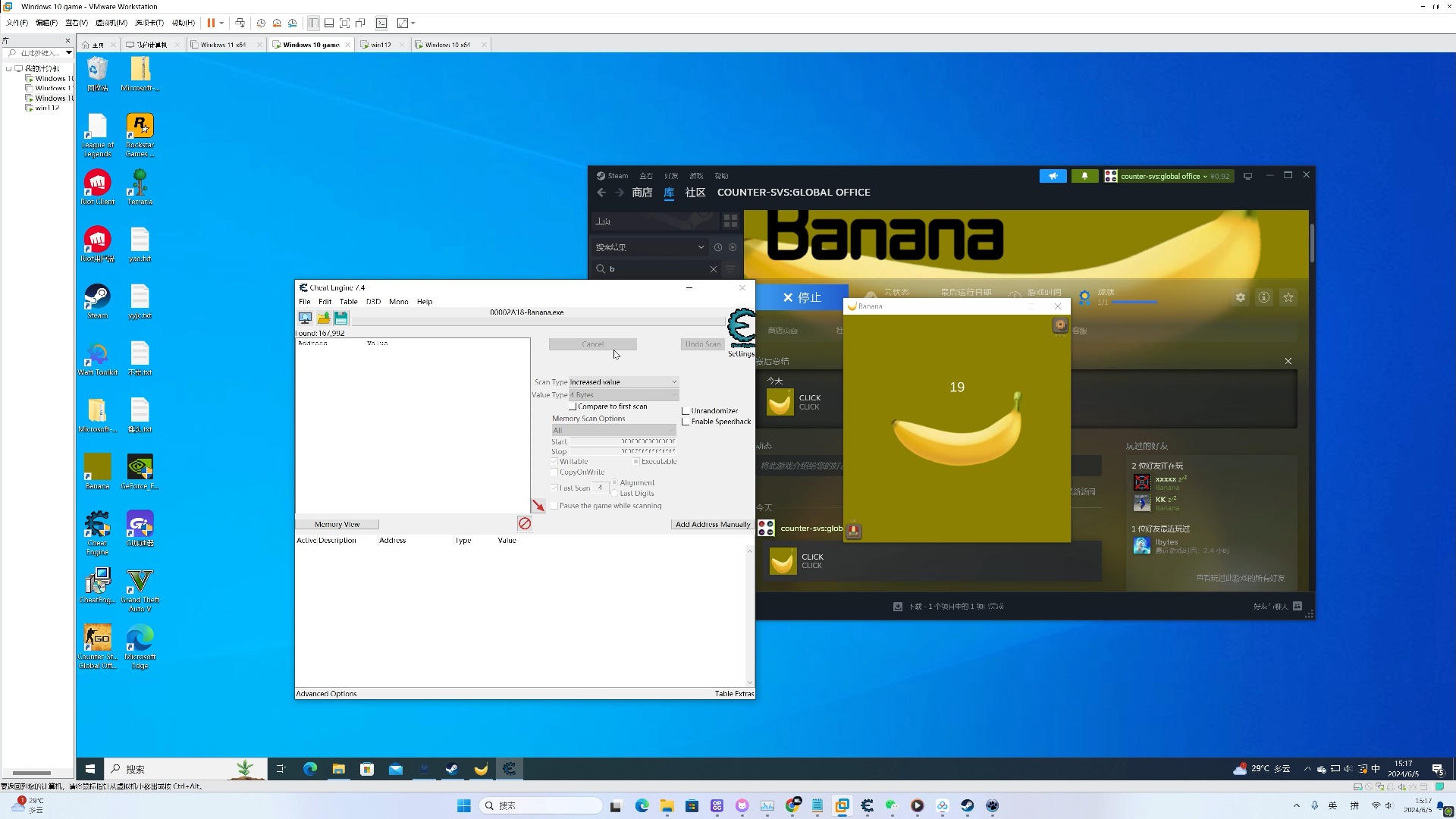
Task: Toggle the Enable Speedhack checkbox
Action: click(686, 422)
